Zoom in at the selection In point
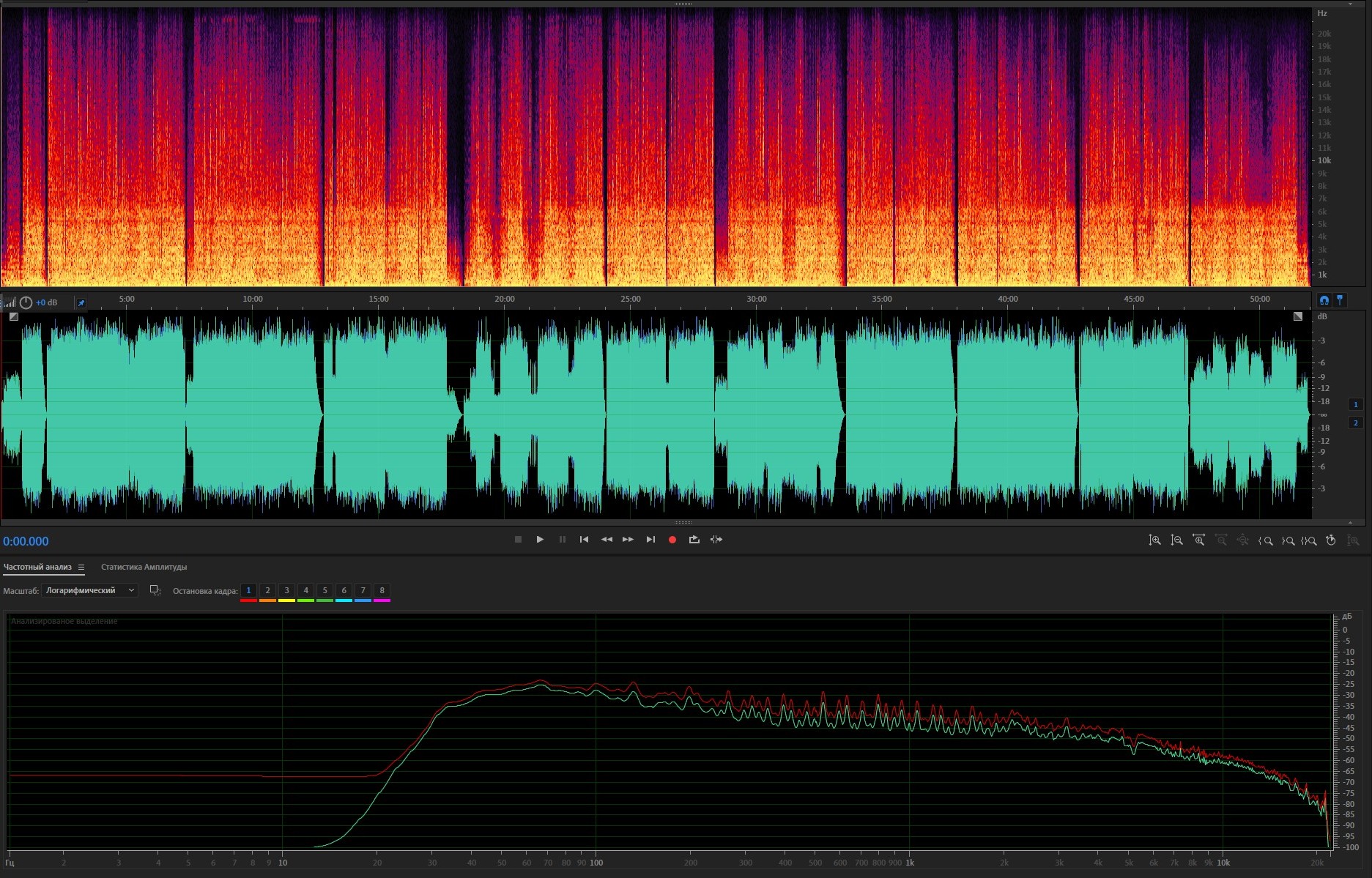 pos(1266,541)
